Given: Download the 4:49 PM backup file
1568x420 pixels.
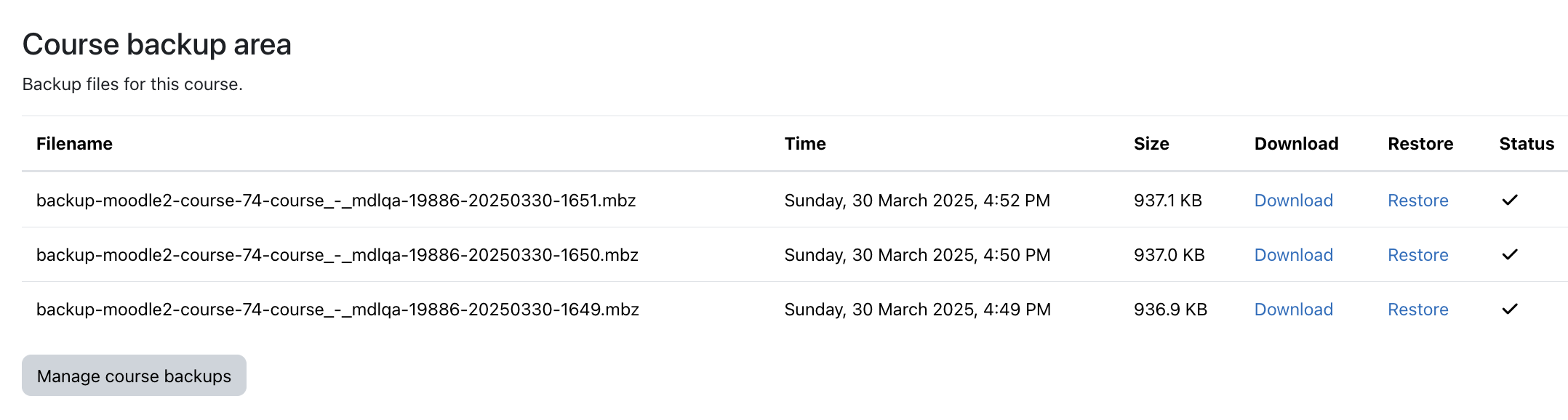Looking at the screenshot, I should 1294,310.
